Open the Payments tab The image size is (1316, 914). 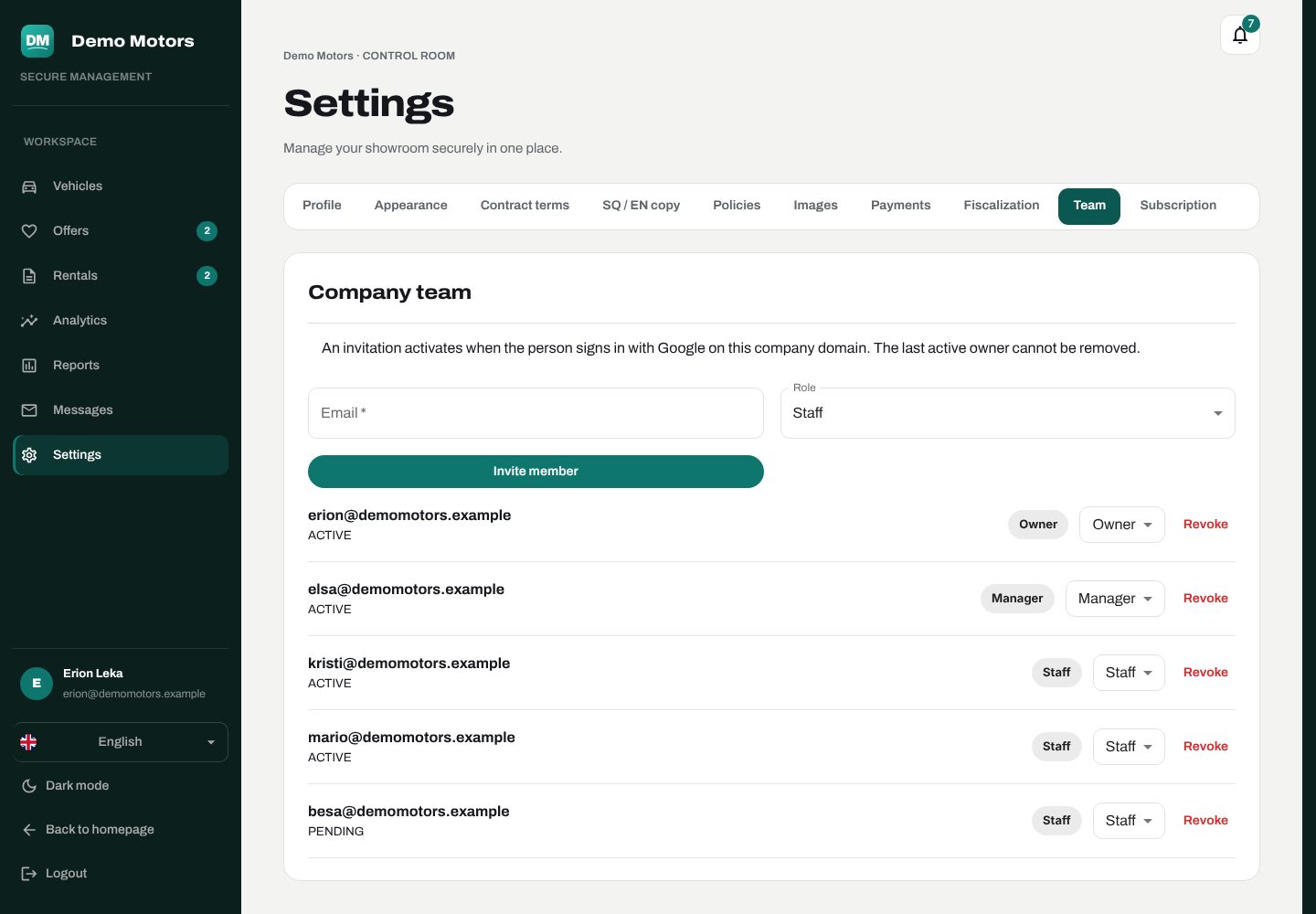click(x=900, y=206)
